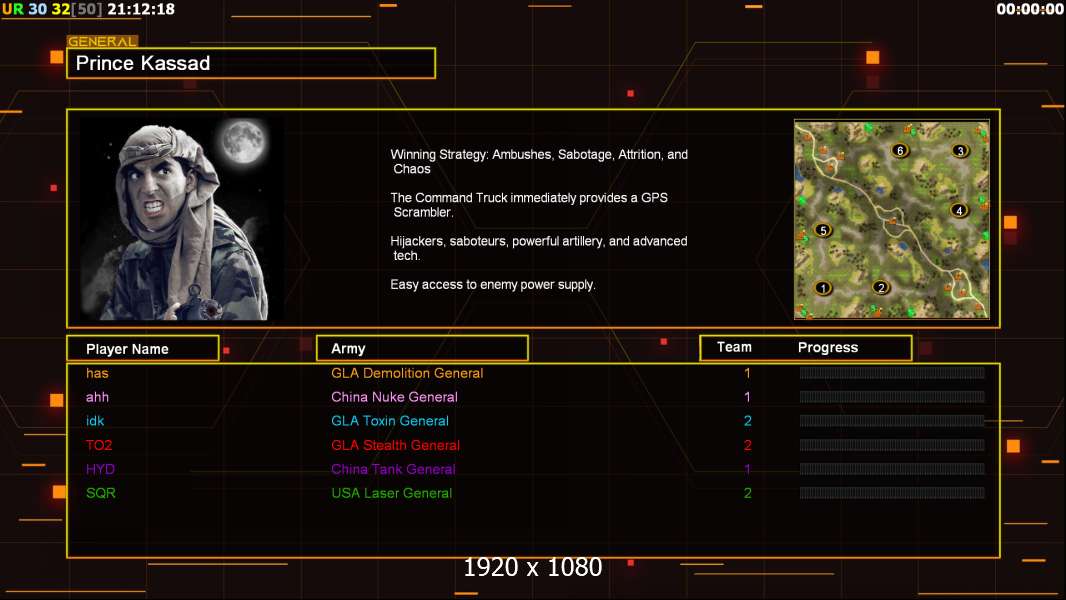Viewport: 1066px width, 600px height.
Task: Click the Command Truck GPS Scrambler text
Action: click(529, 205)
